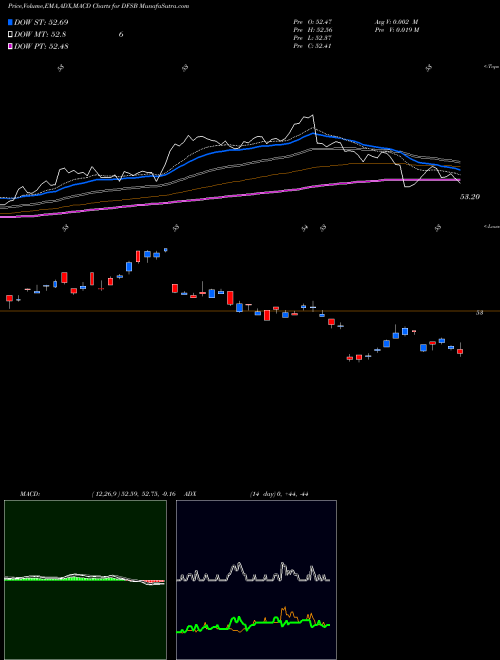Click the horizontal brown 53 level line
500x660 pixels.
250,311
